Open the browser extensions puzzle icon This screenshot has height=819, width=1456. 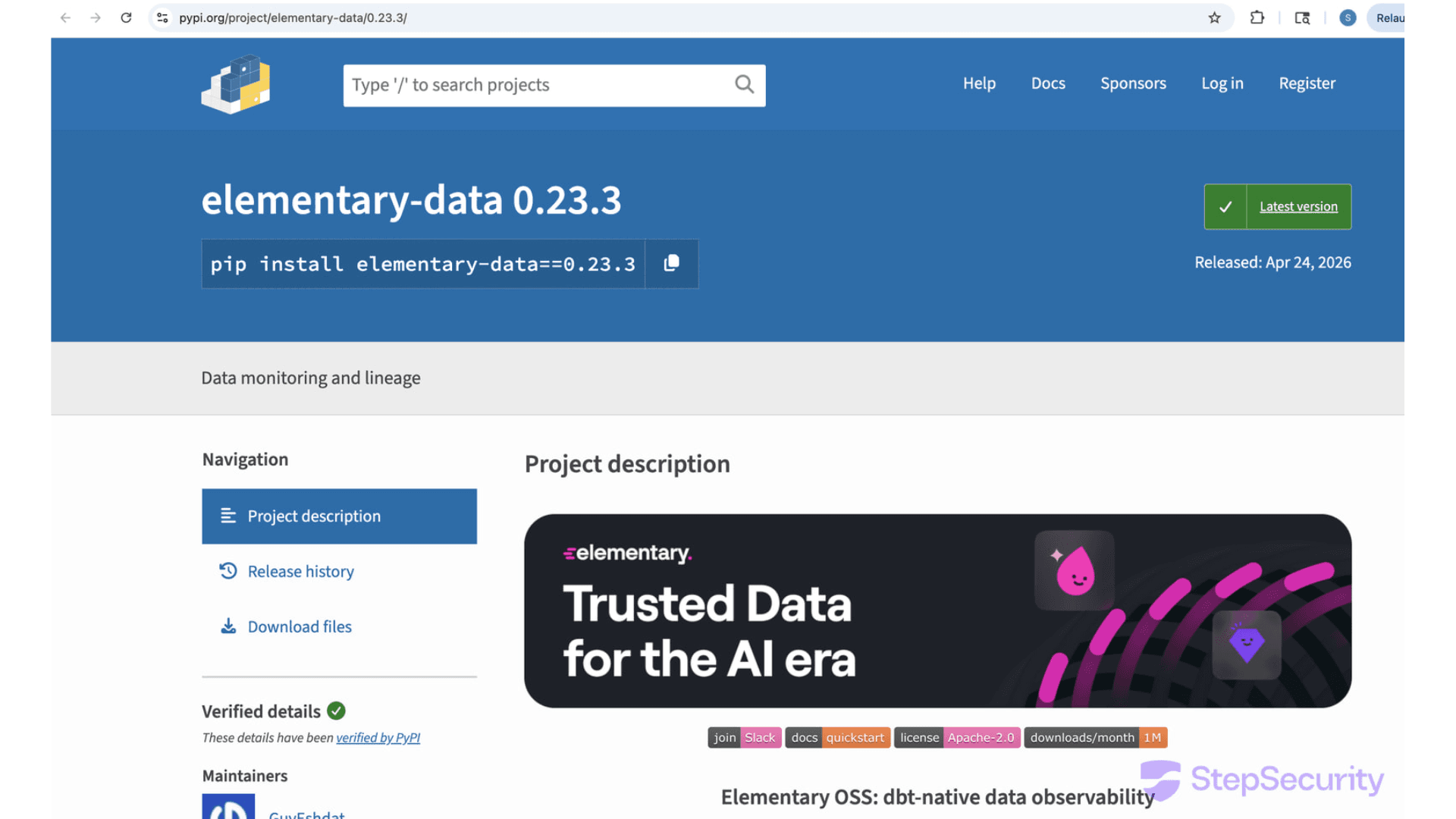(1257, 17)
